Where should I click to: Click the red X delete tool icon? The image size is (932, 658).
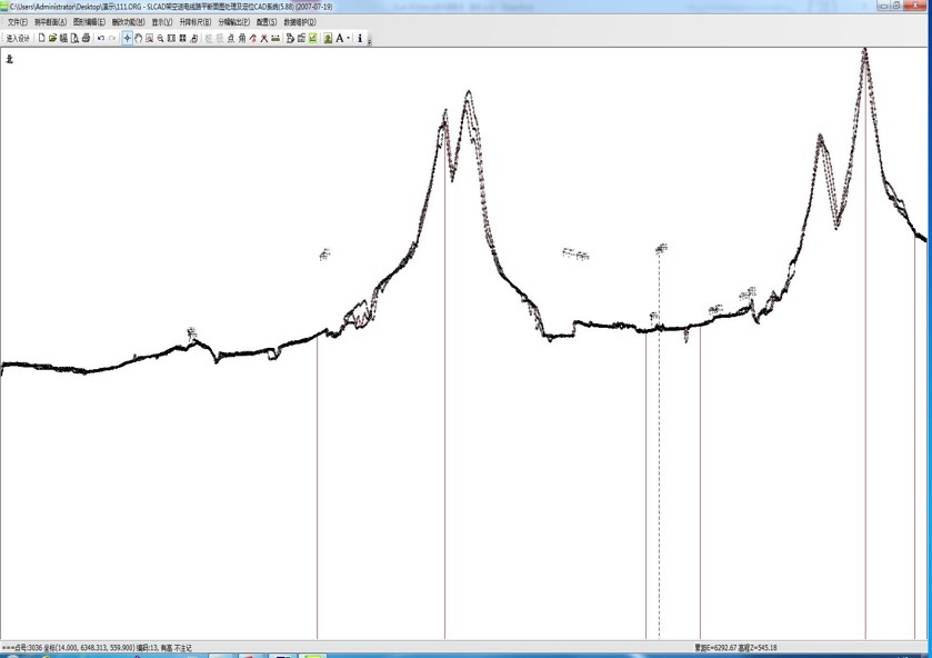(x=264, y=38)
